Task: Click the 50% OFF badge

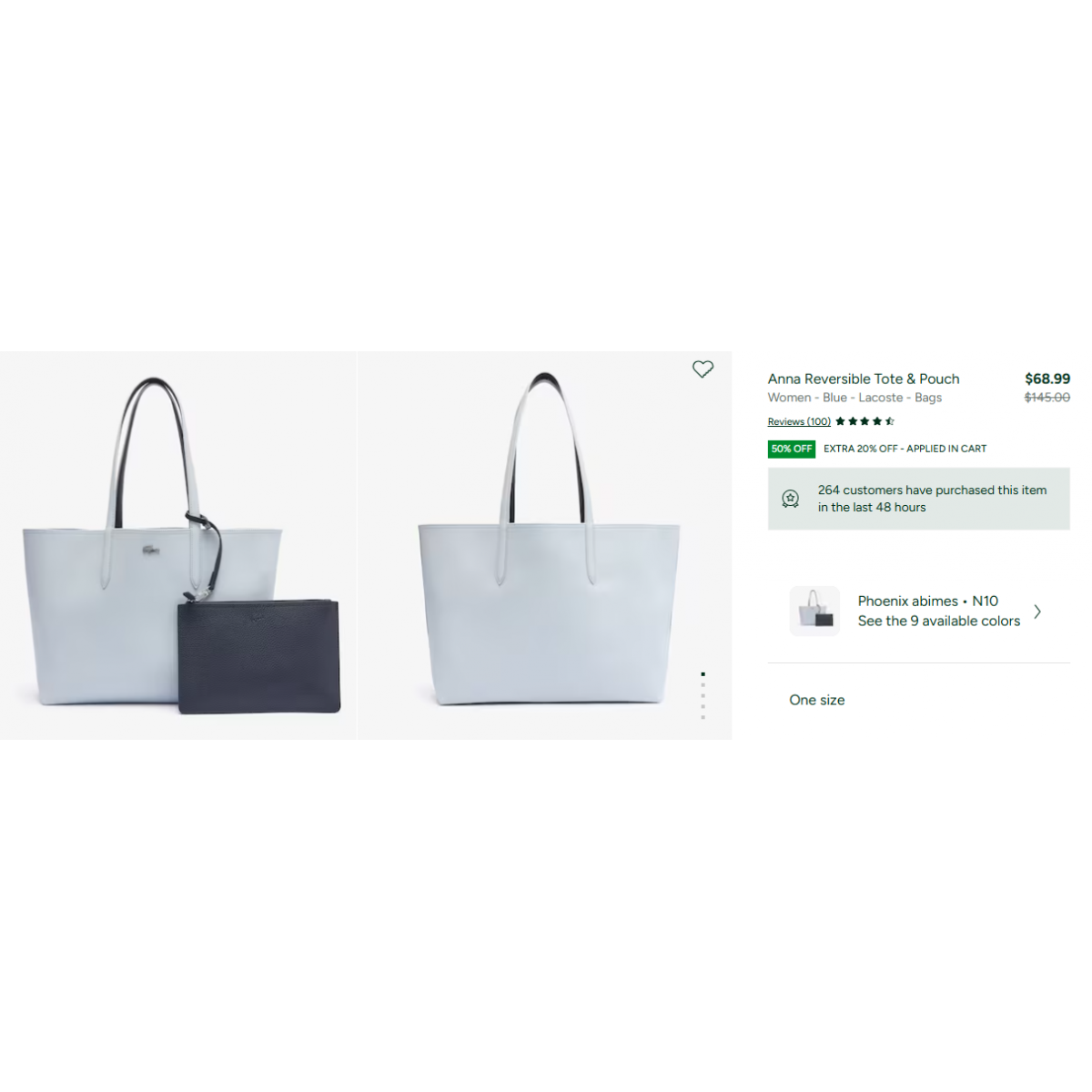Action: coord(792,449)
